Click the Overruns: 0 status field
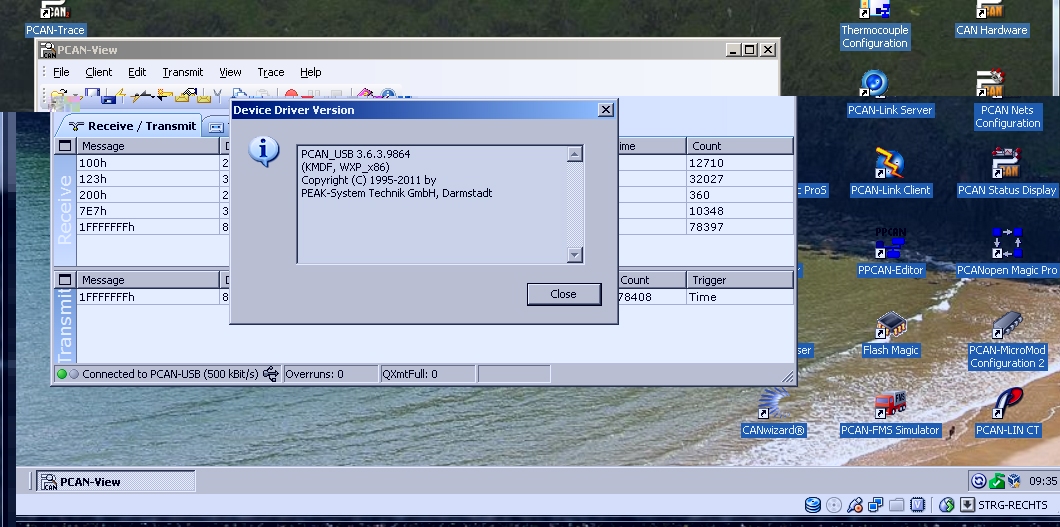 coord(331,374)
